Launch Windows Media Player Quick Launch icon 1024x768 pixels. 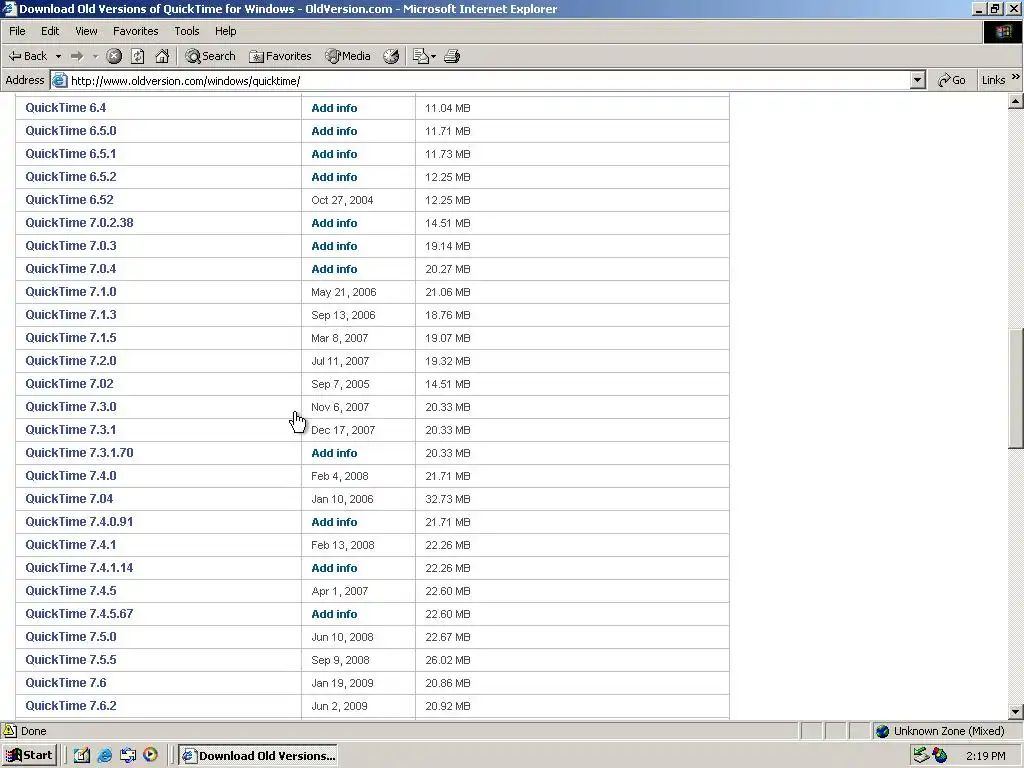(150, 755)
